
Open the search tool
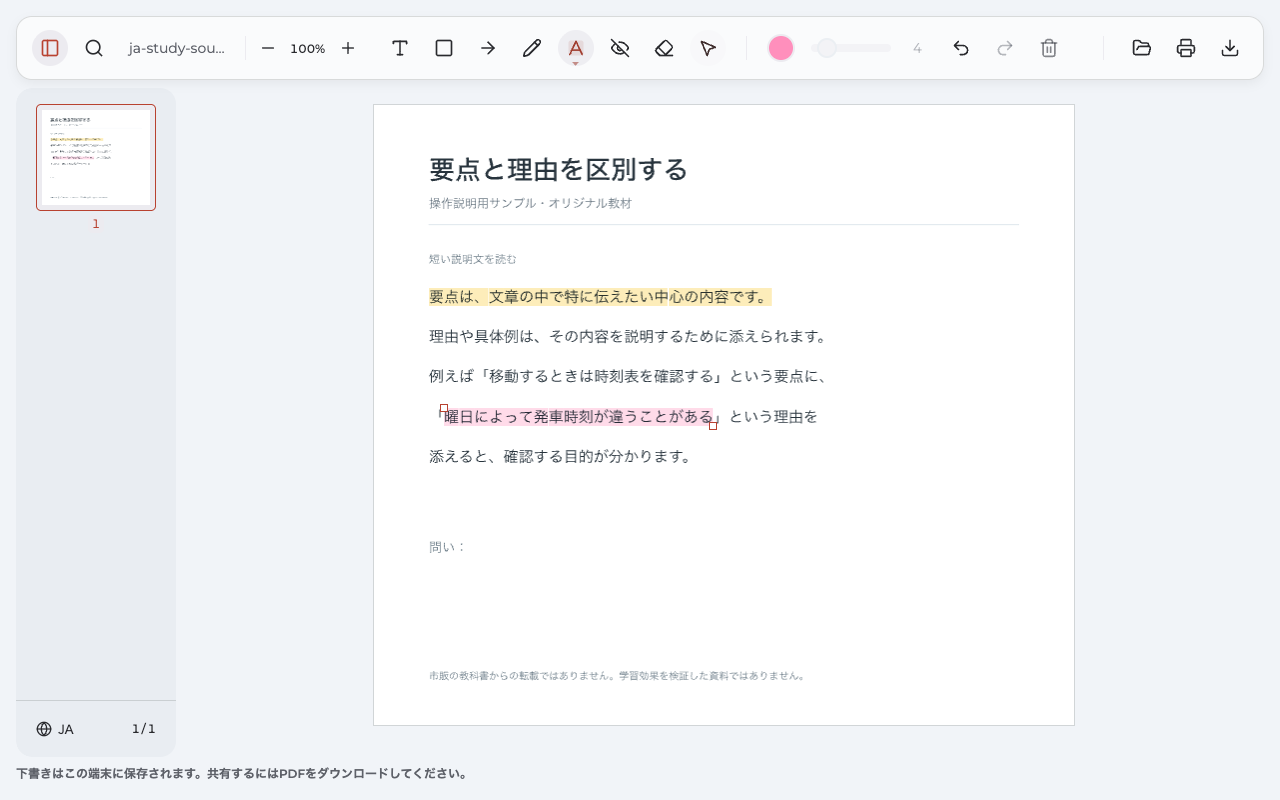(x=94, y=48)
